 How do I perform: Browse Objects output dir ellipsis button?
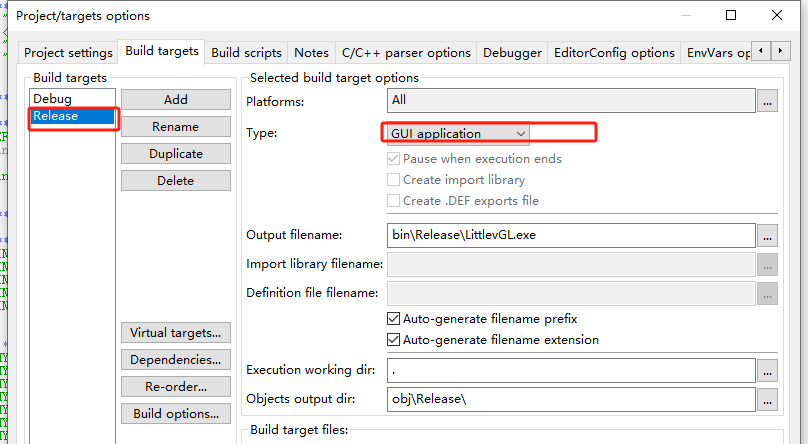pos(767,400)
